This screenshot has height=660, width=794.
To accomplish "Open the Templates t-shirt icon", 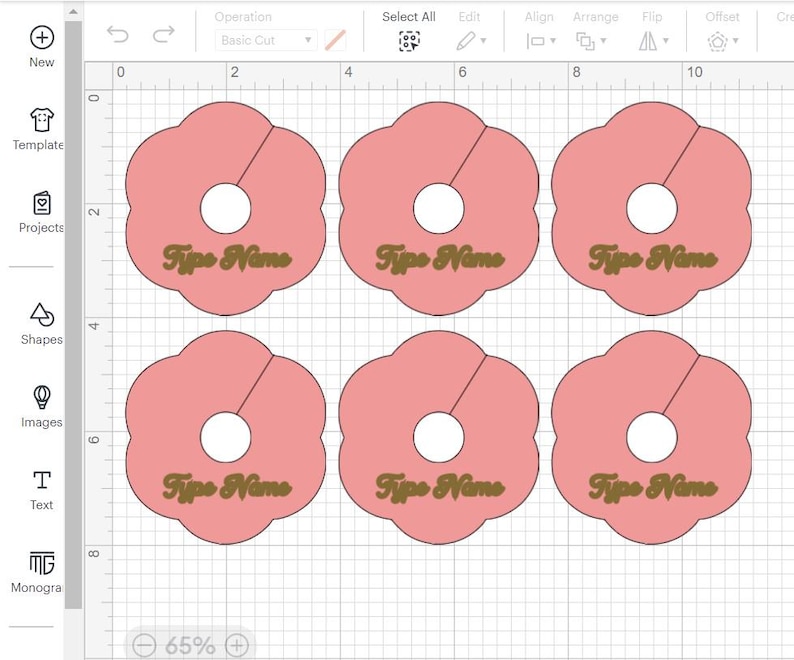I will tap(42, 120).
